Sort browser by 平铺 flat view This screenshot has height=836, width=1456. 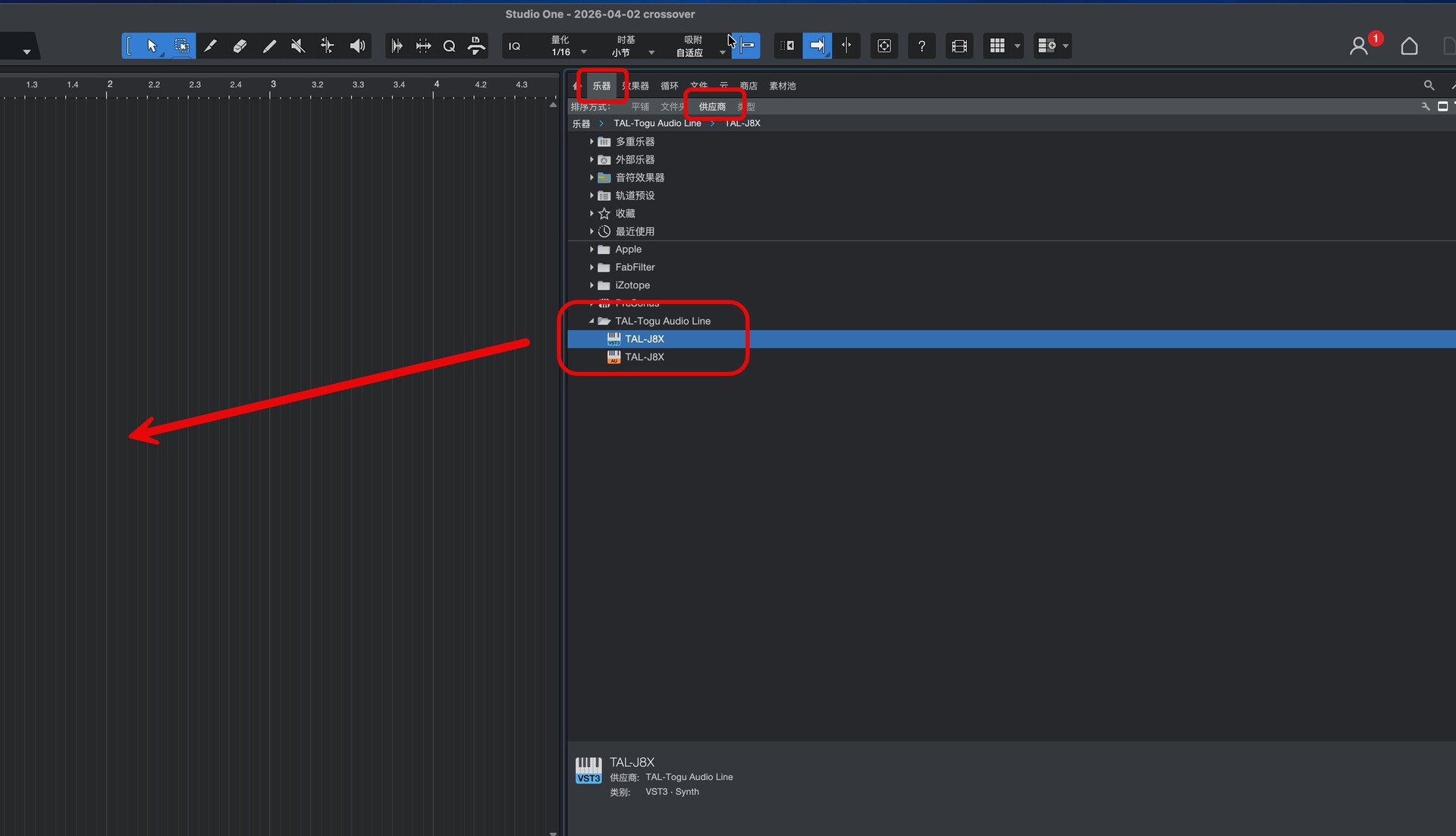point(640,107)
